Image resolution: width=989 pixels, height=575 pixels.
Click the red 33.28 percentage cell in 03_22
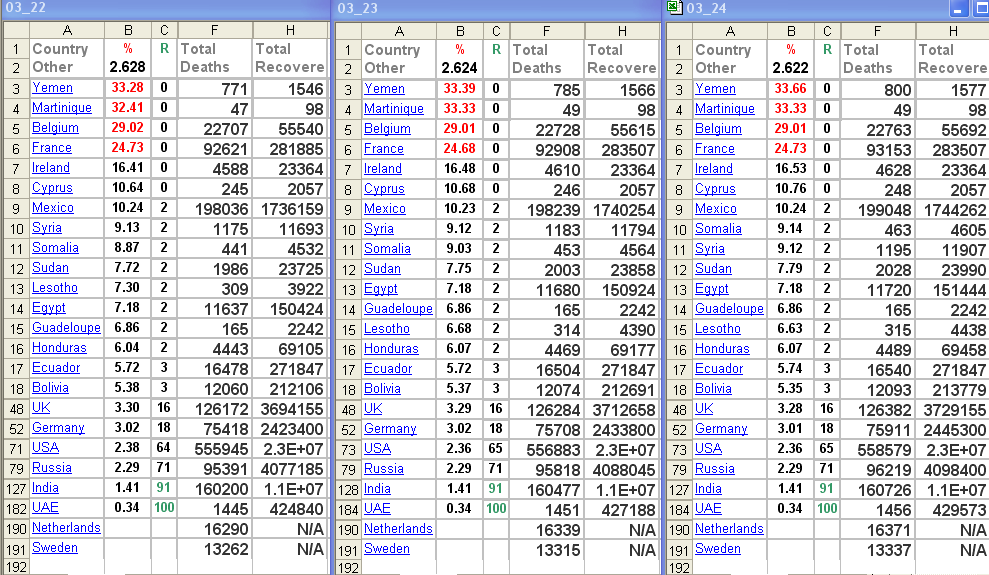click(127, 88)
